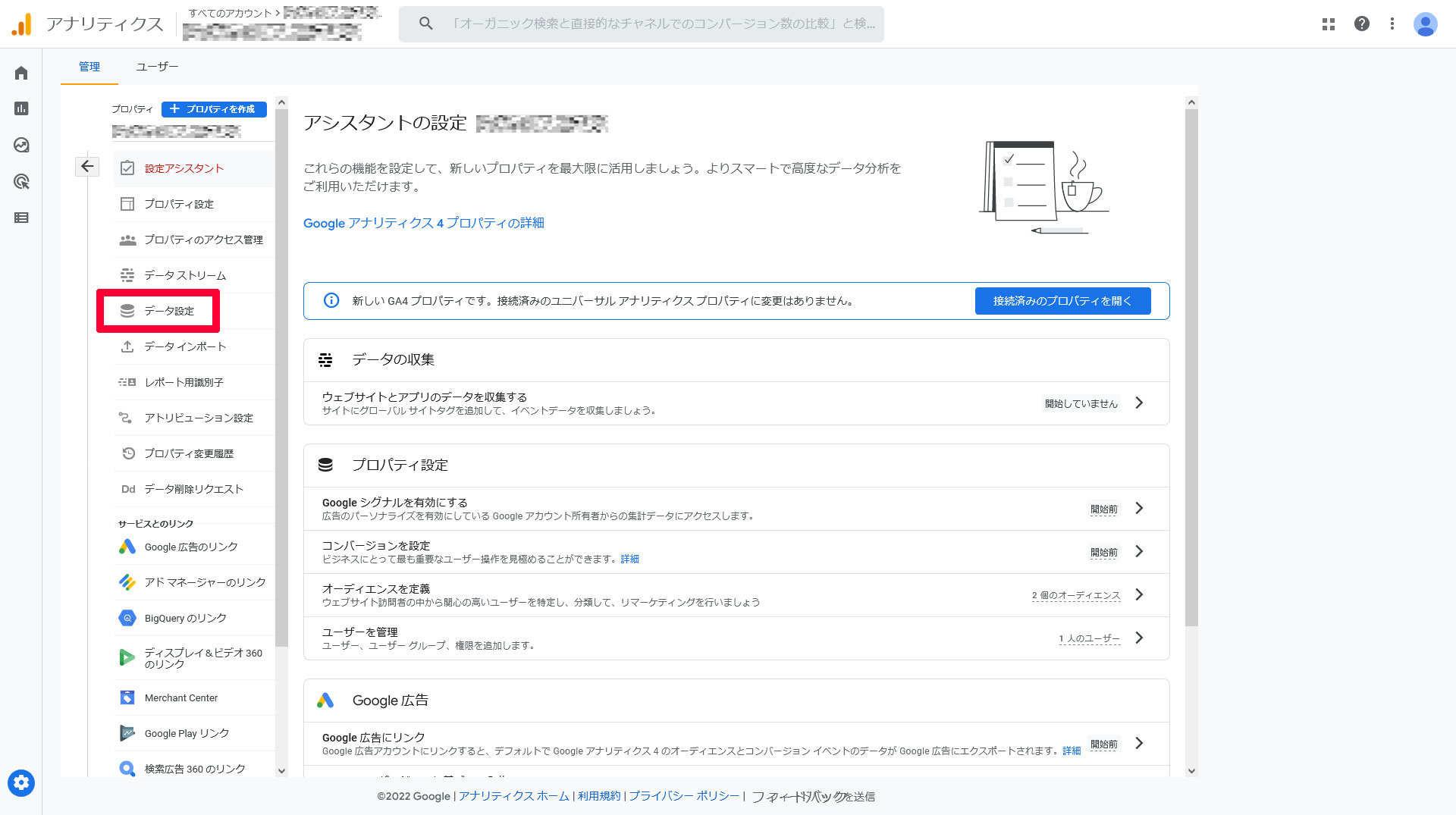The height and width of the screenshot is (815, 1456).
Task: Click the Google 広告のリンク logo icon
Action: (x=127, y=547)
